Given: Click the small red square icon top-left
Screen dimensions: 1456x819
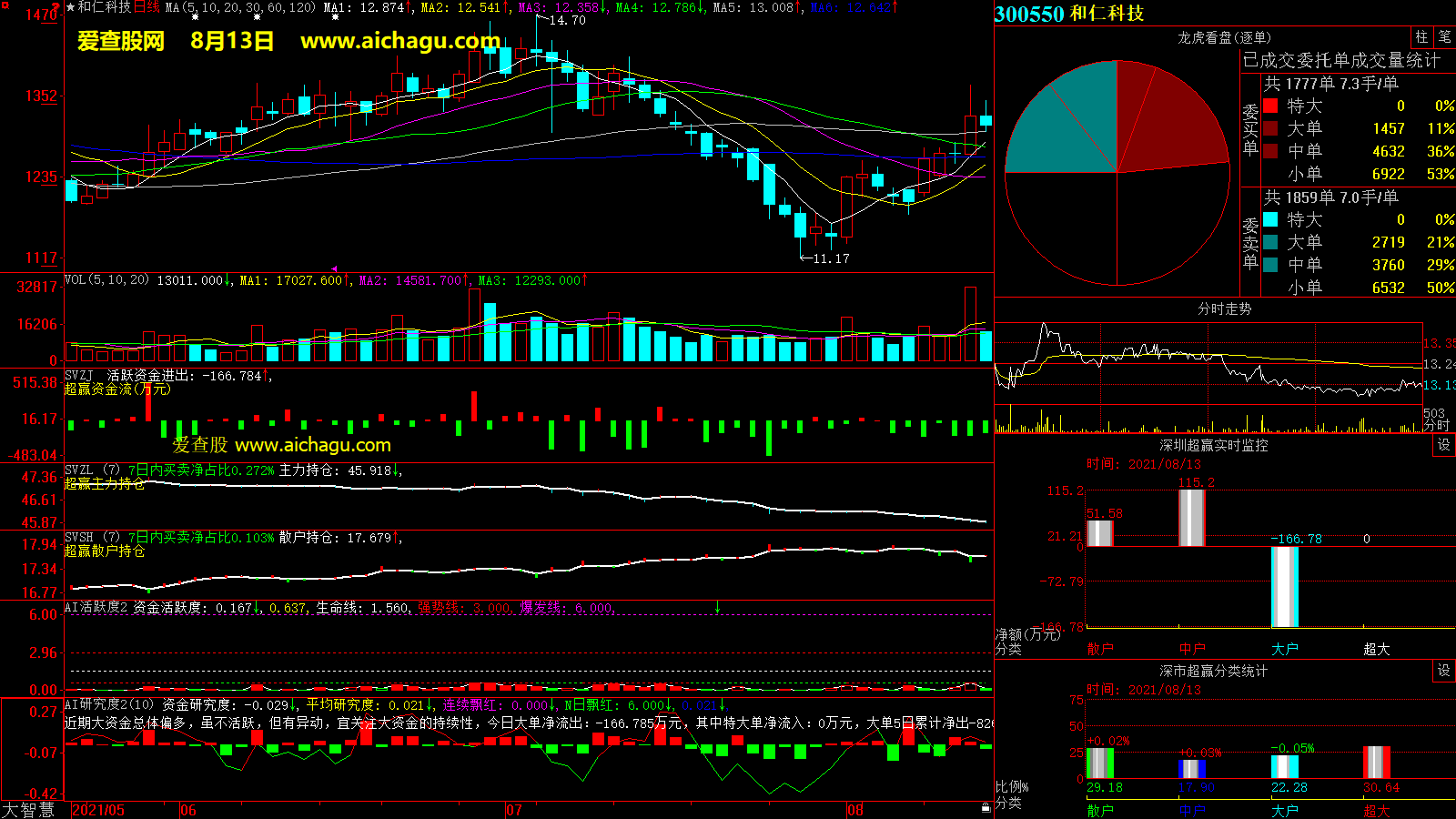Looking at the screenshot, I should click(4, 5).
